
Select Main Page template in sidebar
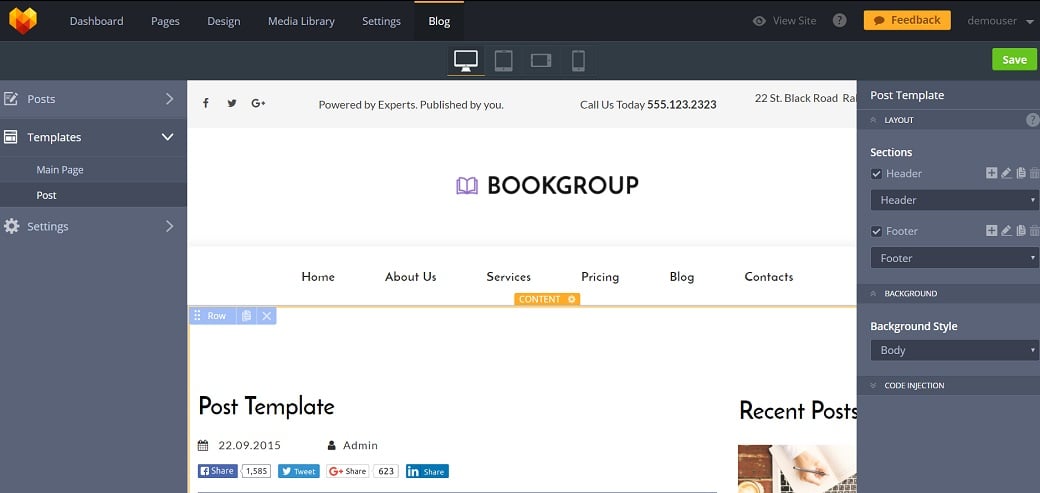(x=60, y=170)
